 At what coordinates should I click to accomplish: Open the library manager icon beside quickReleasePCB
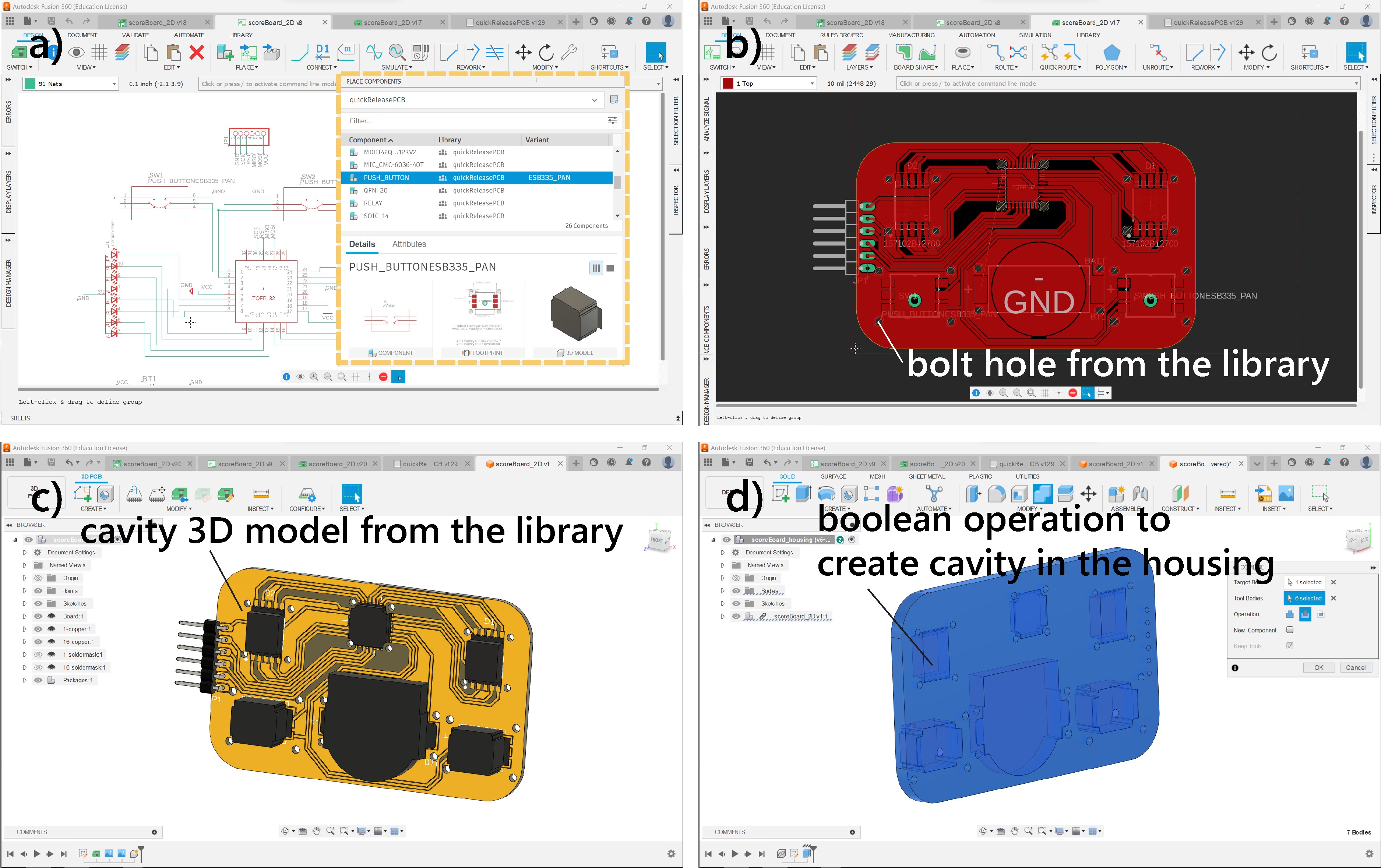point(614,99)
